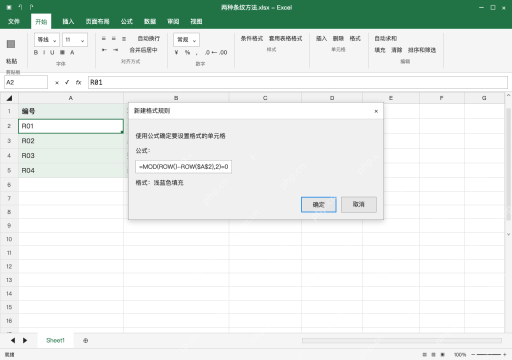512x360 pixels.
Task: Click the font color A icon
Action: point(72,52)
